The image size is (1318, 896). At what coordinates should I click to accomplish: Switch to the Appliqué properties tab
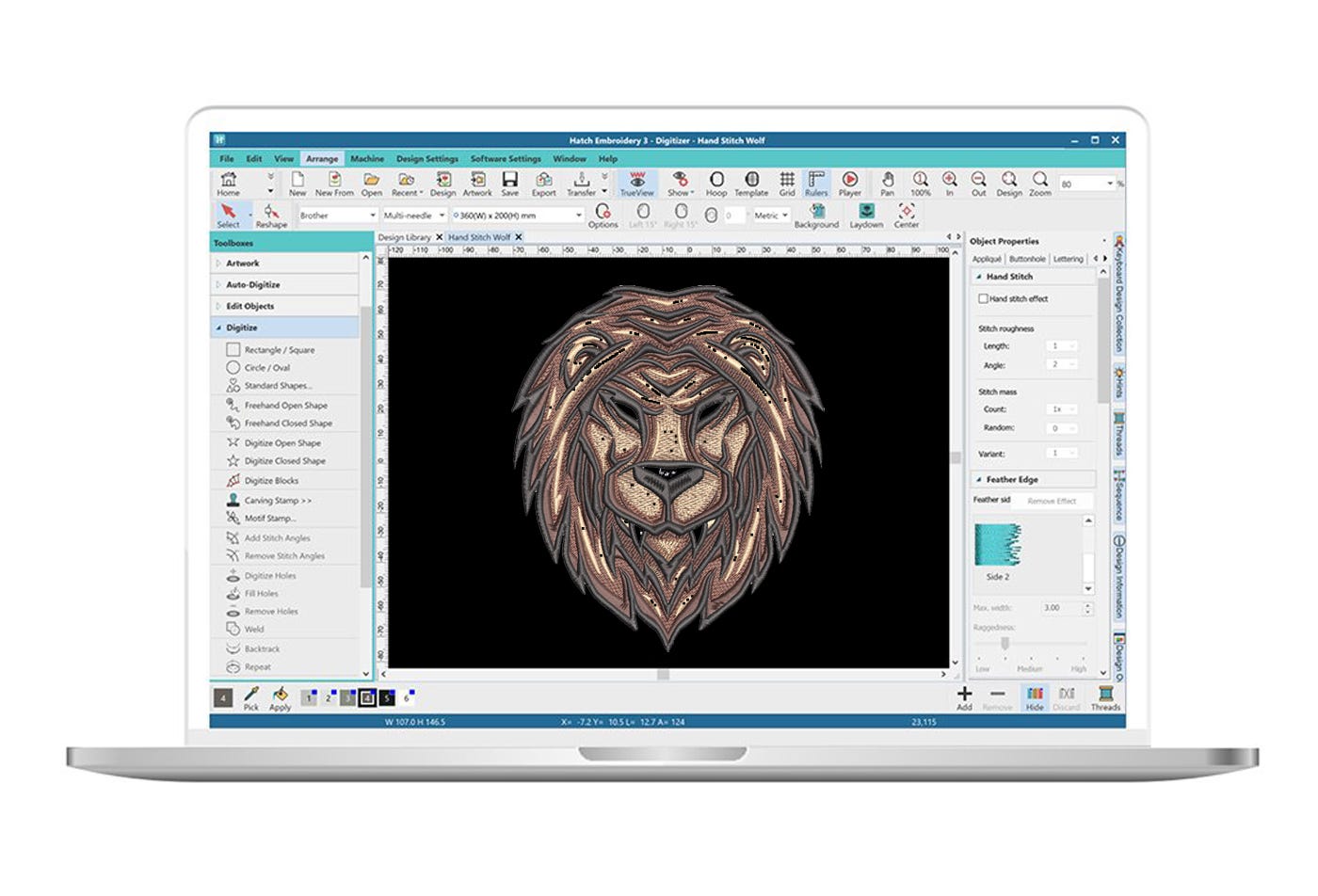coord(987,259)
